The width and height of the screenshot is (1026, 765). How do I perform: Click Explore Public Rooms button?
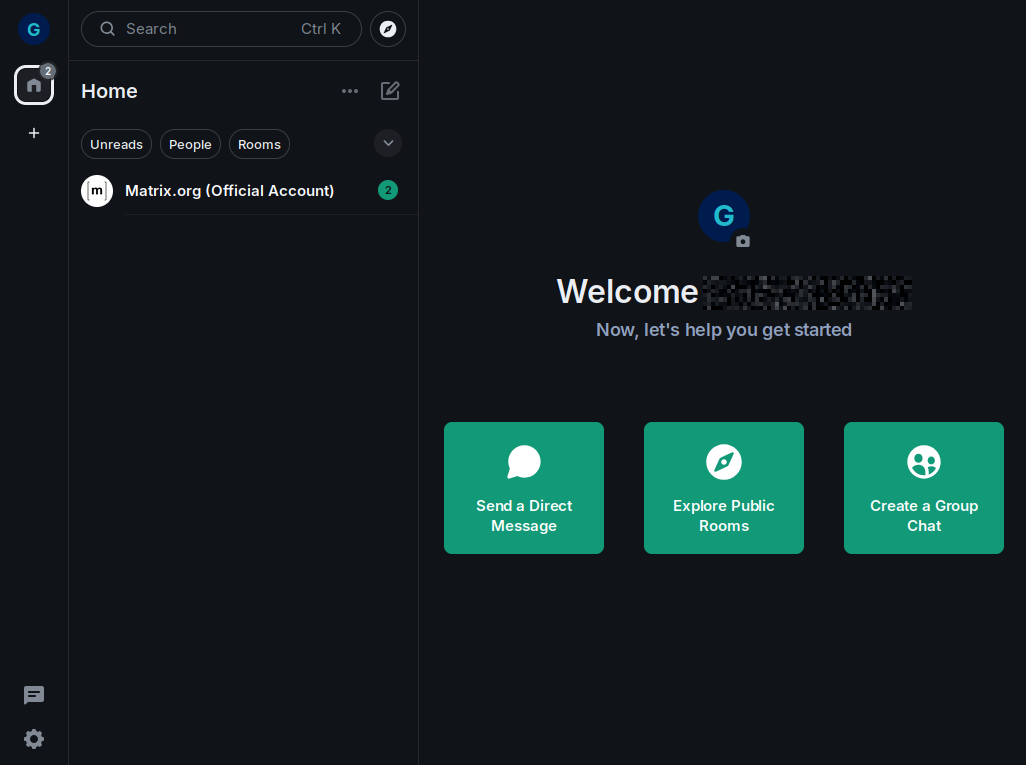click(724, 488)
